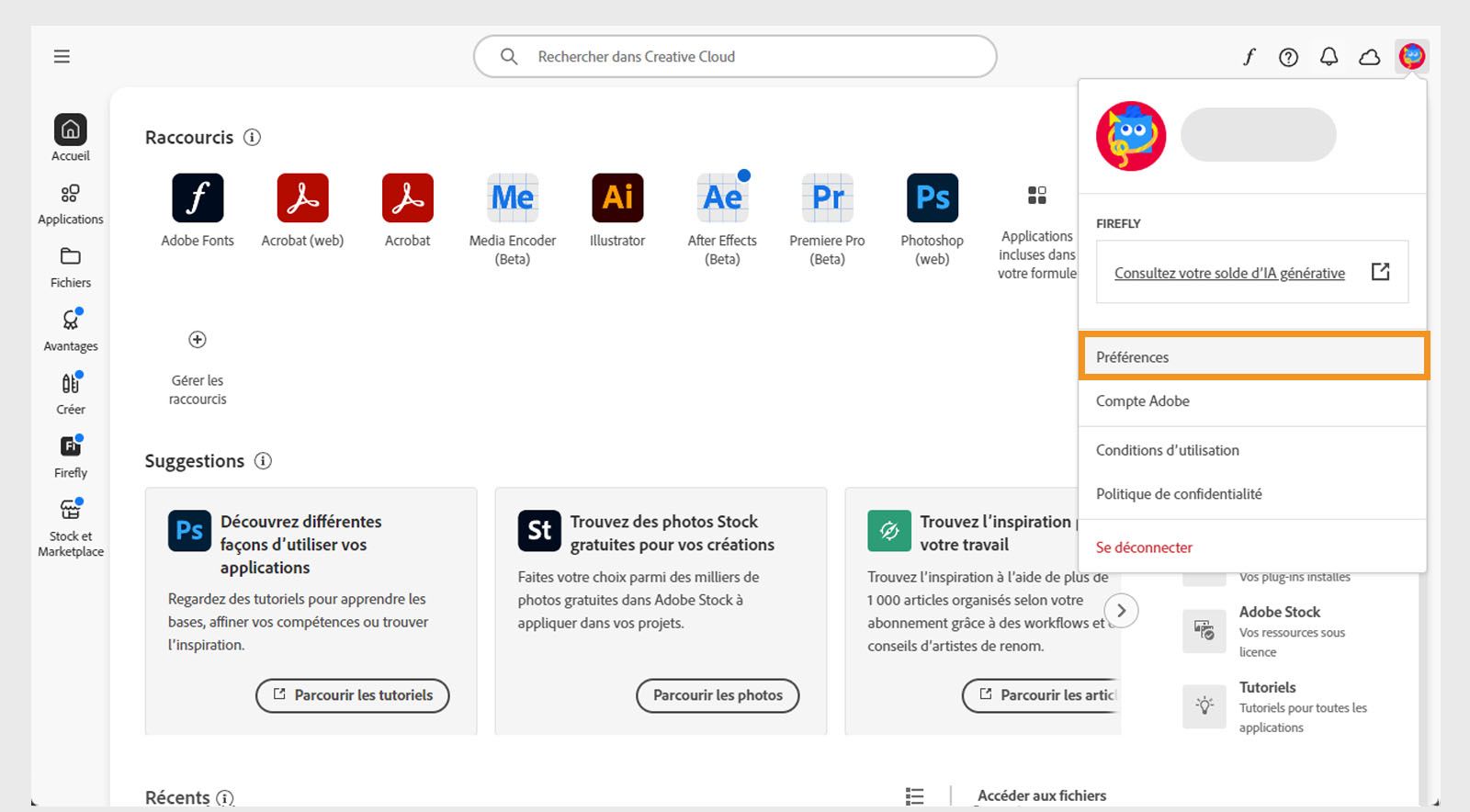Launch Media Encoder (Beta)
This screenshot has width=1470, height=812.
pos(513,220)
